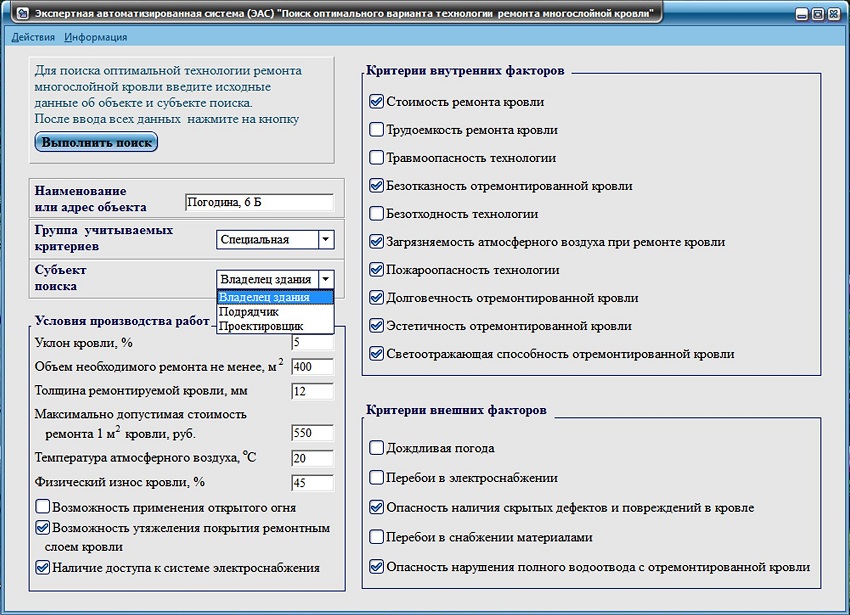
Task: Close the application window
Action: [x=834, y=14]
